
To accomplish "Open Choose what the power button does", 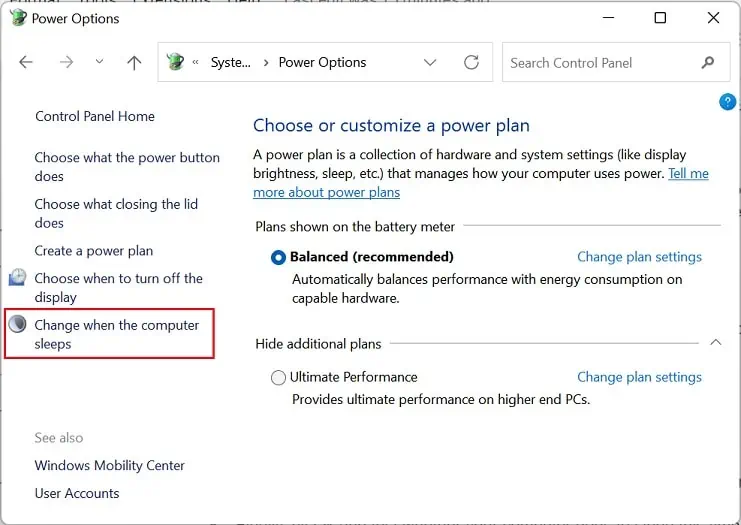I will [x=127, y=167].
